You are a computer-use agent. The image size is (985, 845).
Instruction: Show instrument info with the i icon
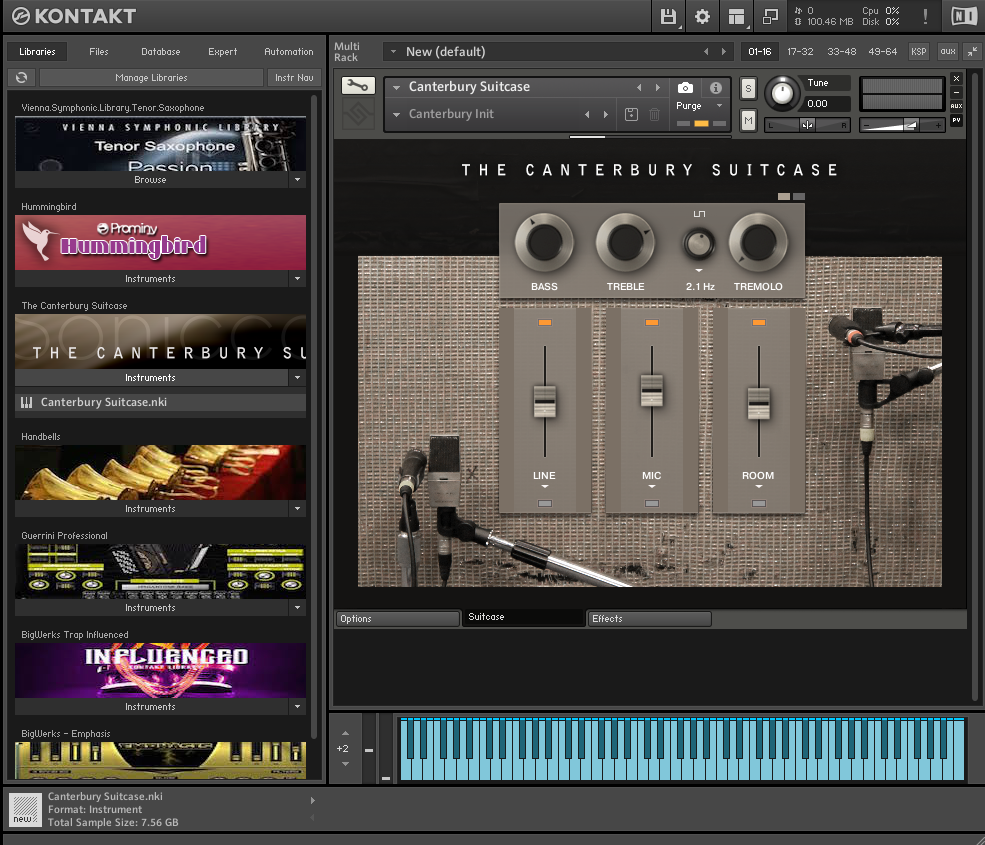[x=716, y=87]
